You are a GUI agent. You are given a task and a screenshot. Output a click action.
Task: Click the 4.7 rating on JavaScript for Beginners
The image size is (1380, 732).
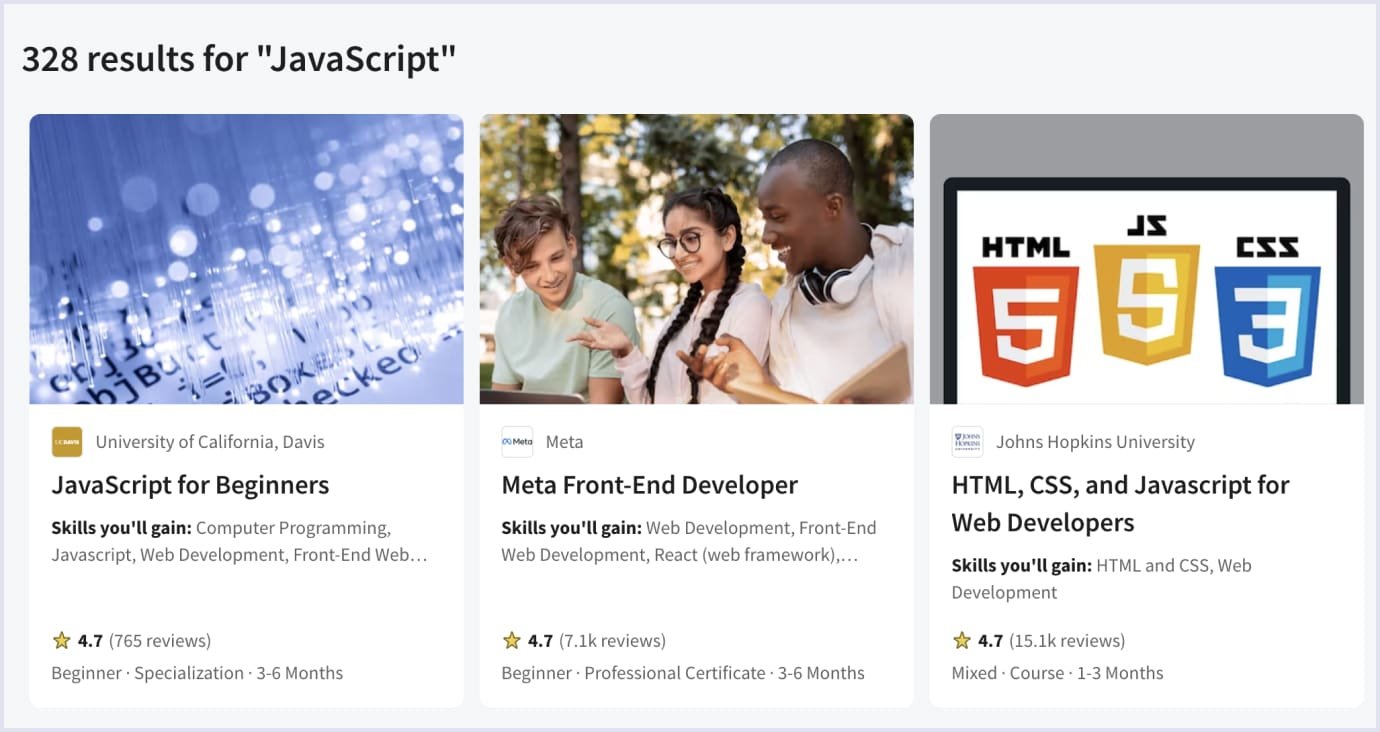(90, 641)
